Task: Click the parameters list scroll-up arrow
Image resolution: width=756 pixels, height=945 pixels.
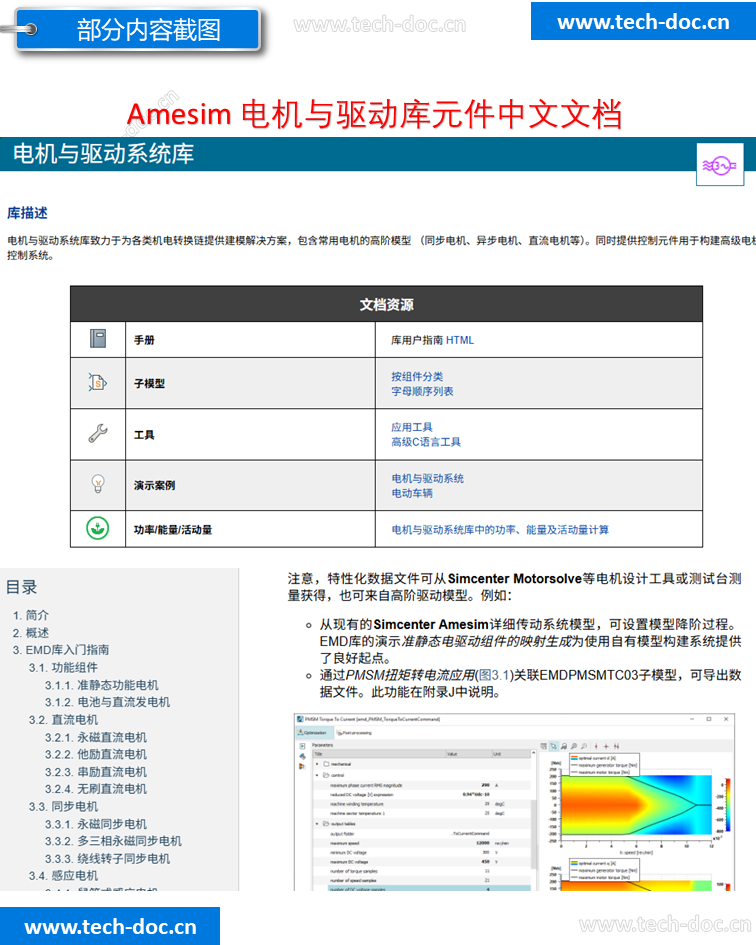Action: [534, 752]
